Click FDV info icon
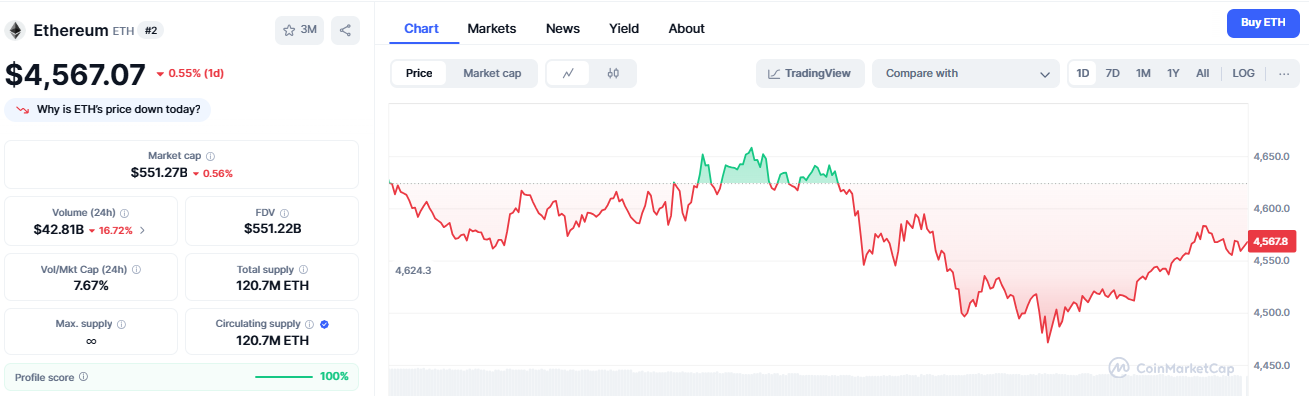The image size is (1309, 396). click(284, 213)
